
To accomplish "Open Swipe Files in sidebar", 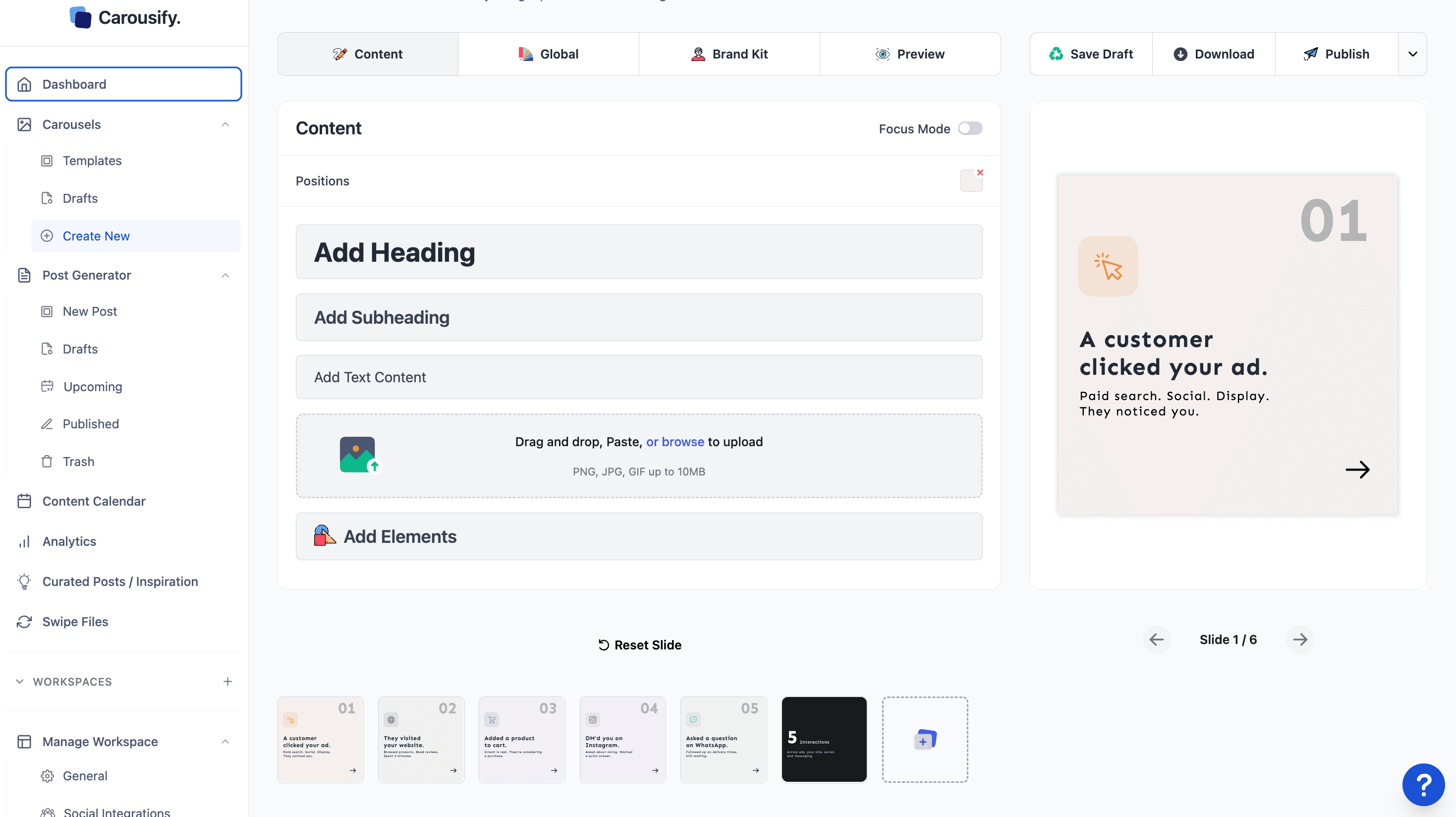I will pyautogui.click(x=123, y=621).
